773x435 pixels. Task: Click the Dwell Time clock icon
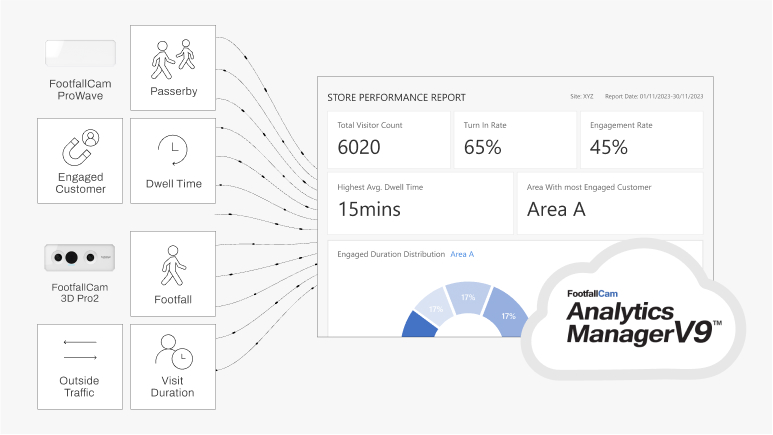tap(173, 149)
